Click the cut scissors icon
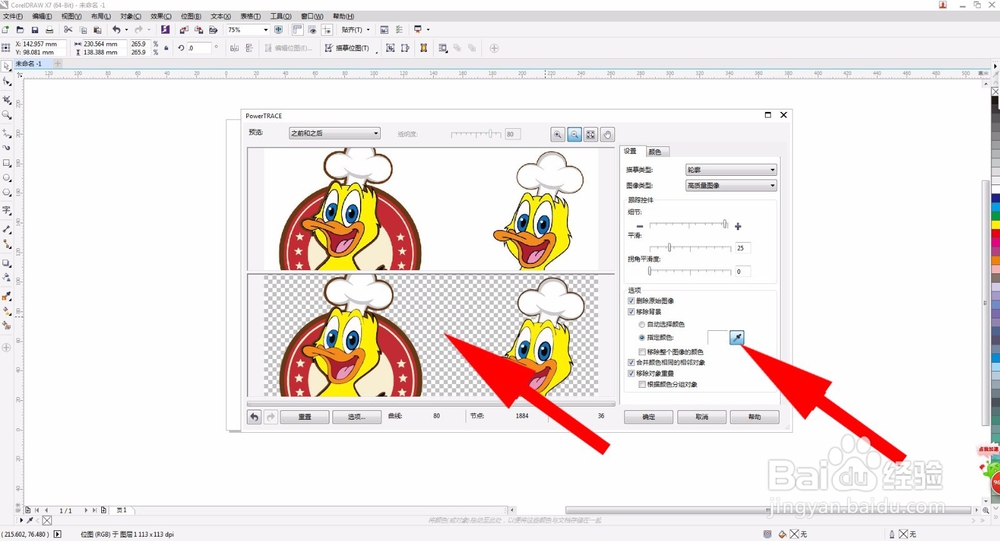 (x=68, y=29)
